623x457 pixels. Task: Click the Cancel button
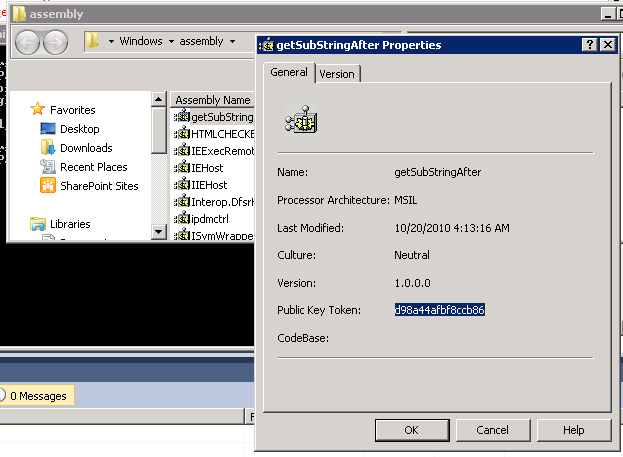pos(493,430)
